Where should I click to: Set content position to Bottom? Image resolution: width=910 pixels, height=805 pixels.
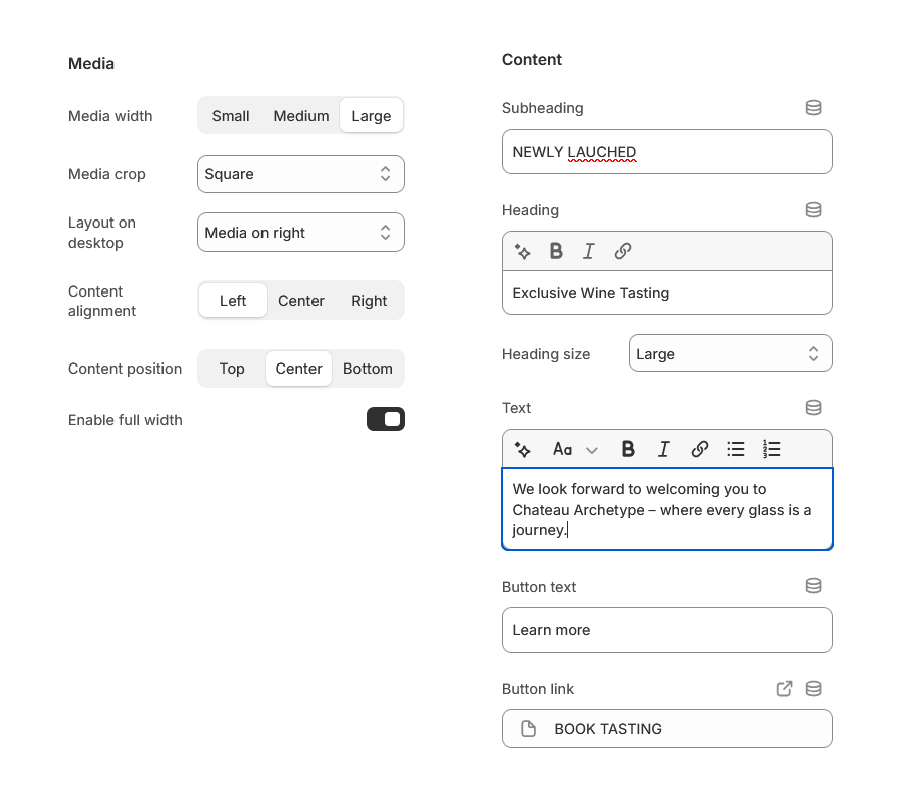[x=367, y=368]
